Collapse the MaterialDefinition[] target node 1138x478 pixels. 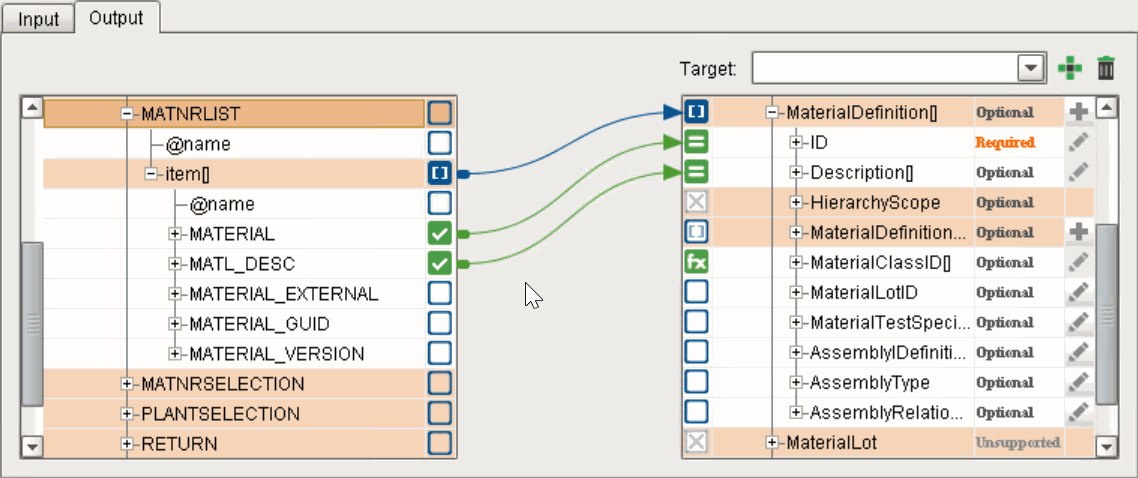772,112
